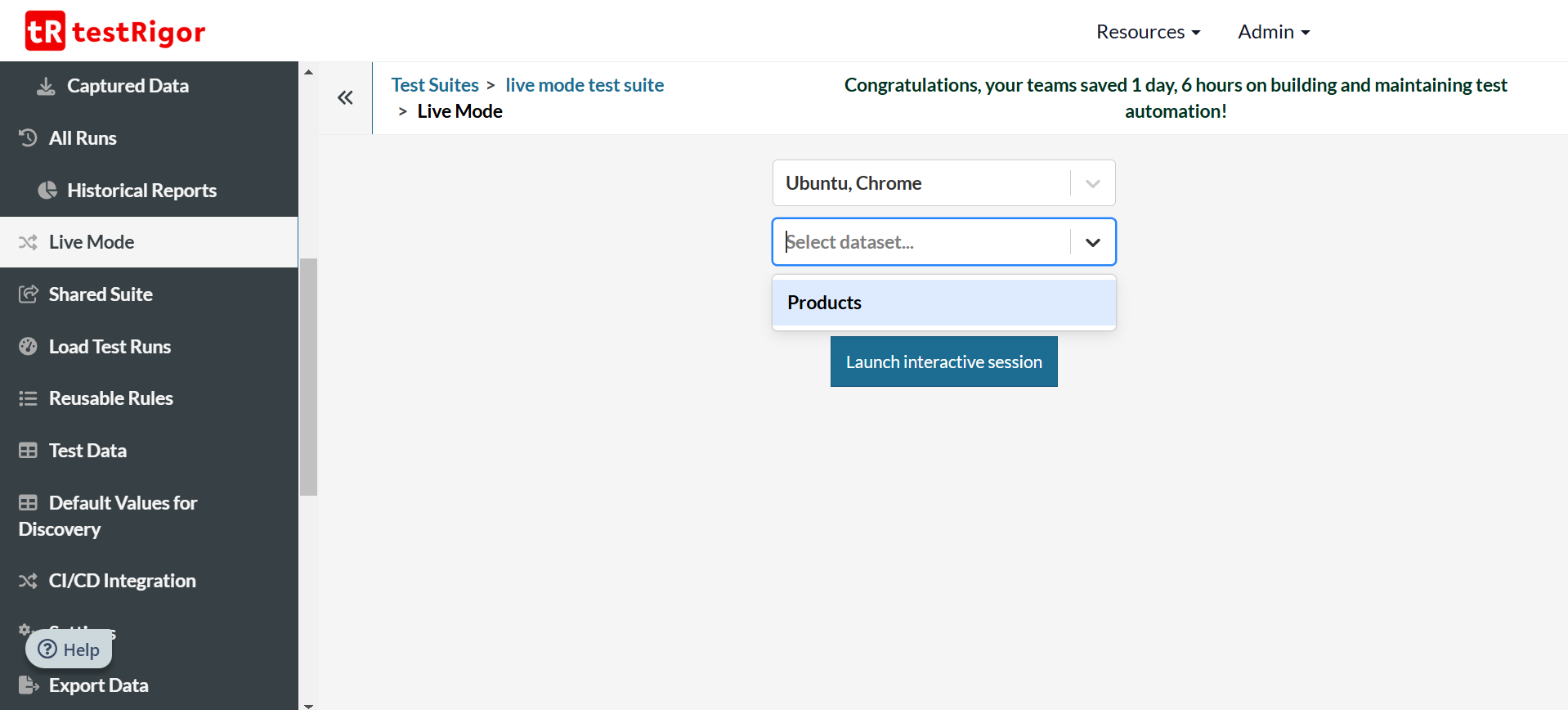
Task: Click the All Runs history icon
Action: [28, 138]
